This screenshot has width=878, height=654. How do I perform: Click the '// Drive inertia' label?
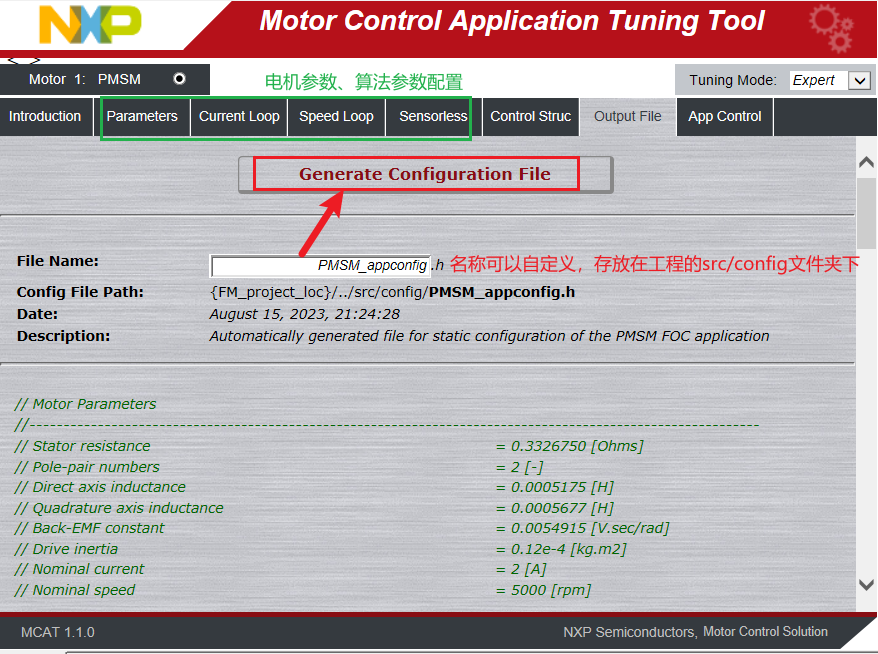tap(66, 549)
